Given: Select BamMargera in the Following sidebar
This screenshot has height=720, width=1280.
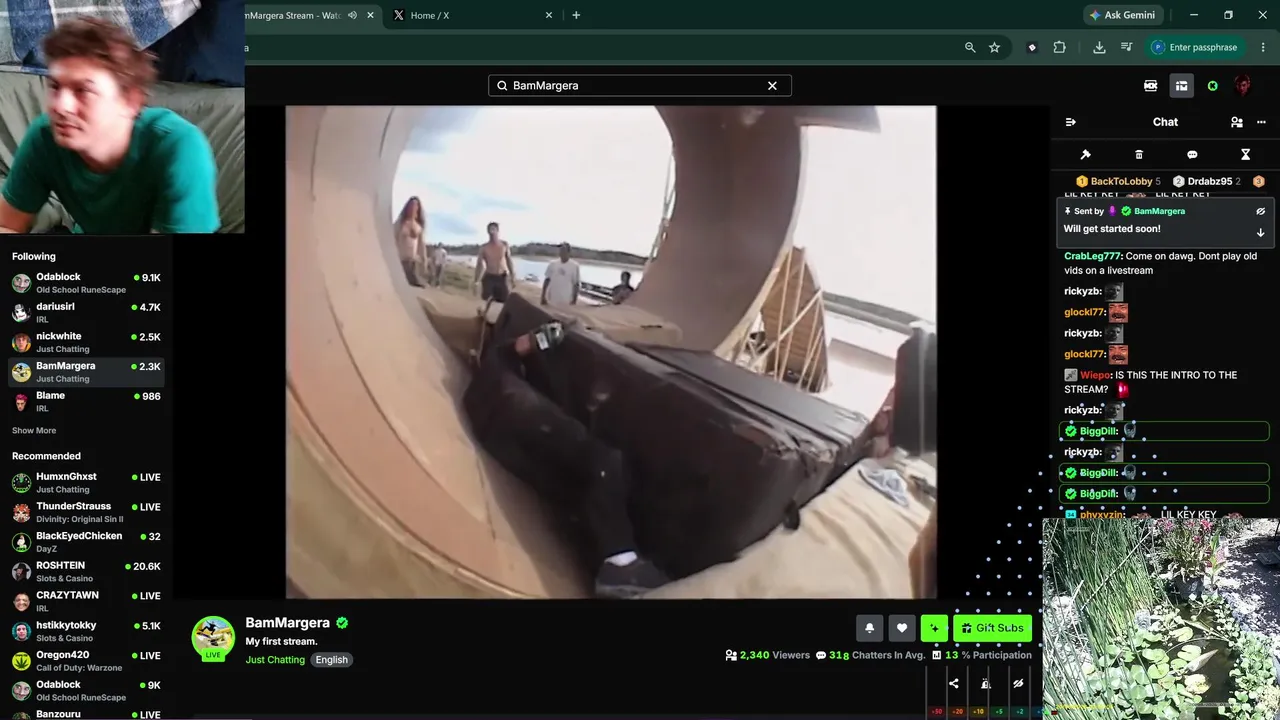Looking at the screenshot, I should click(86, 372).
